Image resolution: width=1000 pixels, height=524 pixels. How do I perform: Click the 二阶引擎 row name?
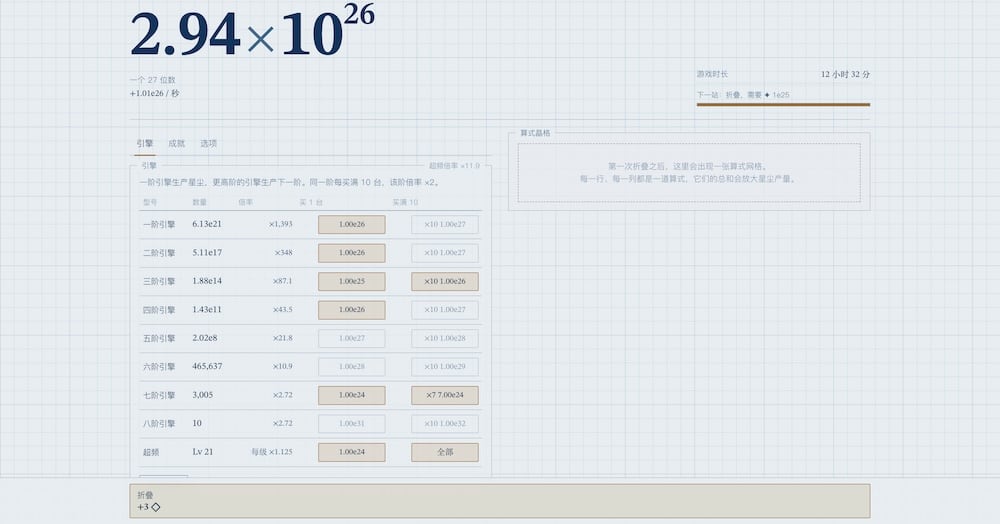[x=159, y=253]
